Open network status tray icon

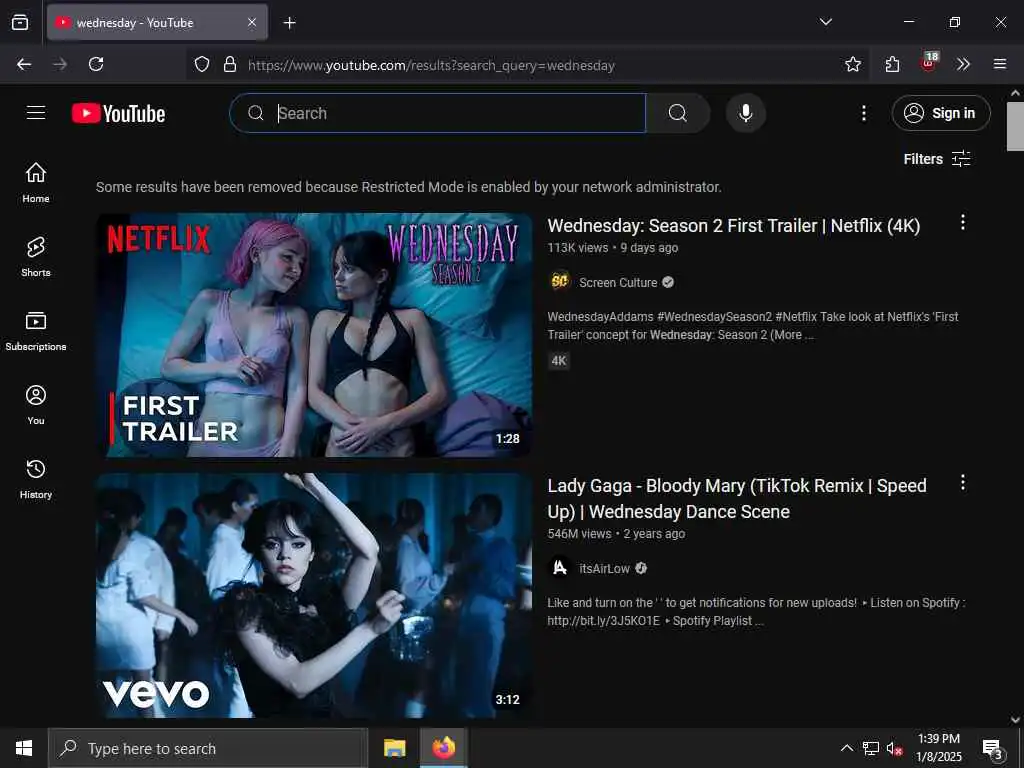click(x=871, y=748)
